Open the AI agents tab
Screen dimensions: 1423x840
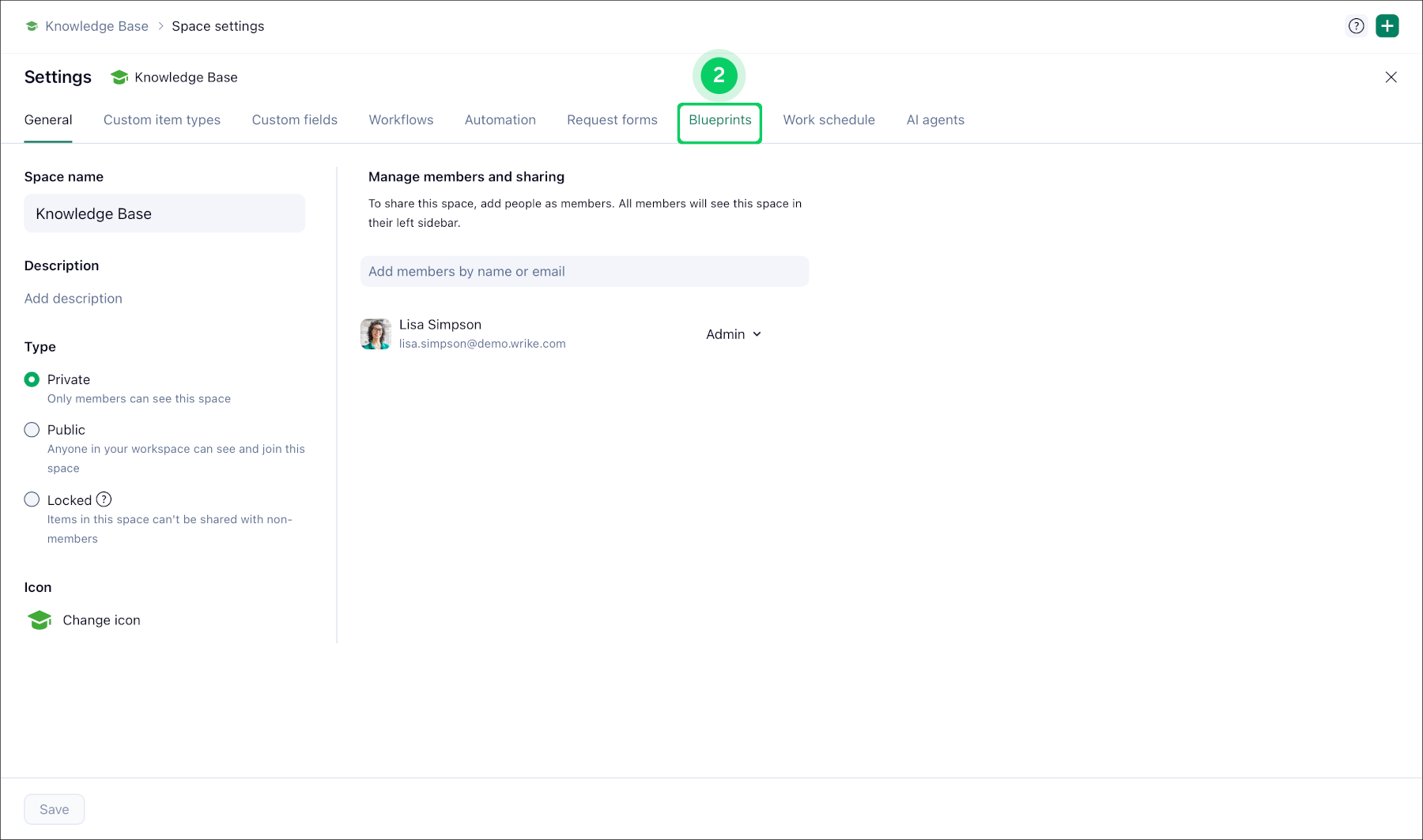click(x=935, y=120)
